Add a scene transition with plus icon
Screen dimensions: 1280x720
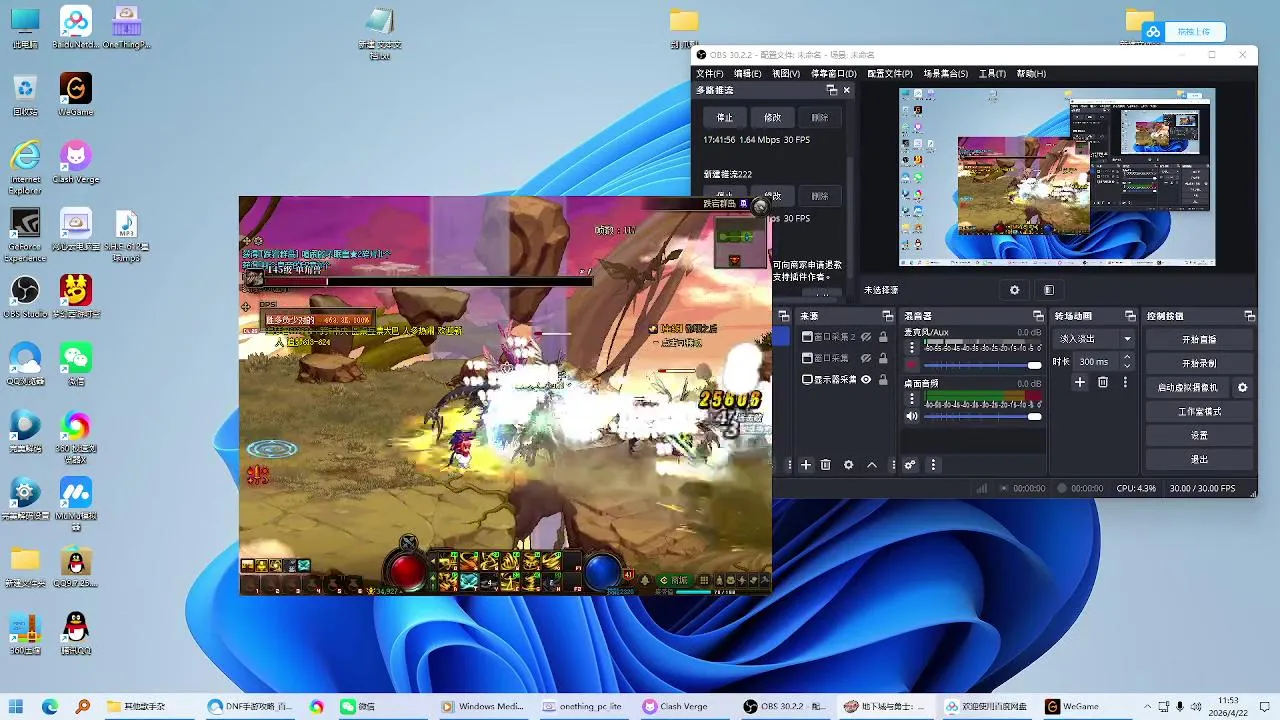click(x=1080, y=382)
